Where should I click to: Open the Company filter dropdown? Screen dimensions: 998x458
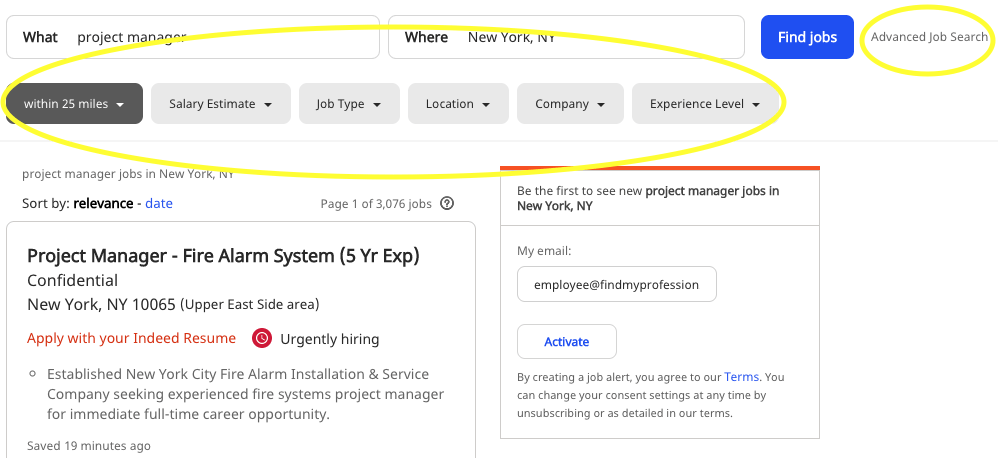(570, 104)
